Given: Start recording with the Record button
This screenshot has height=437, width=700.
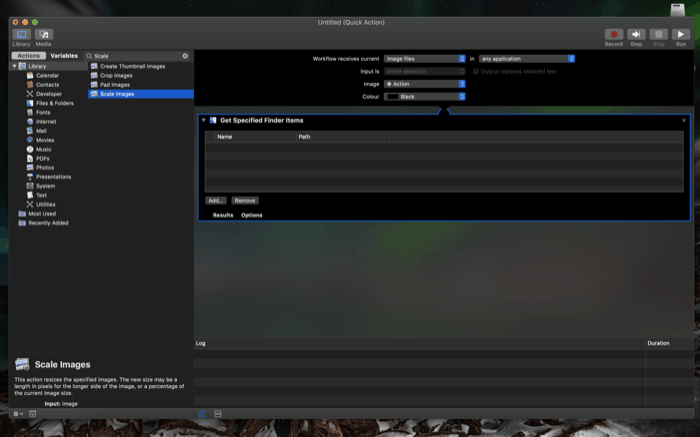Looking at the screenshot, I should pos(614,34).
